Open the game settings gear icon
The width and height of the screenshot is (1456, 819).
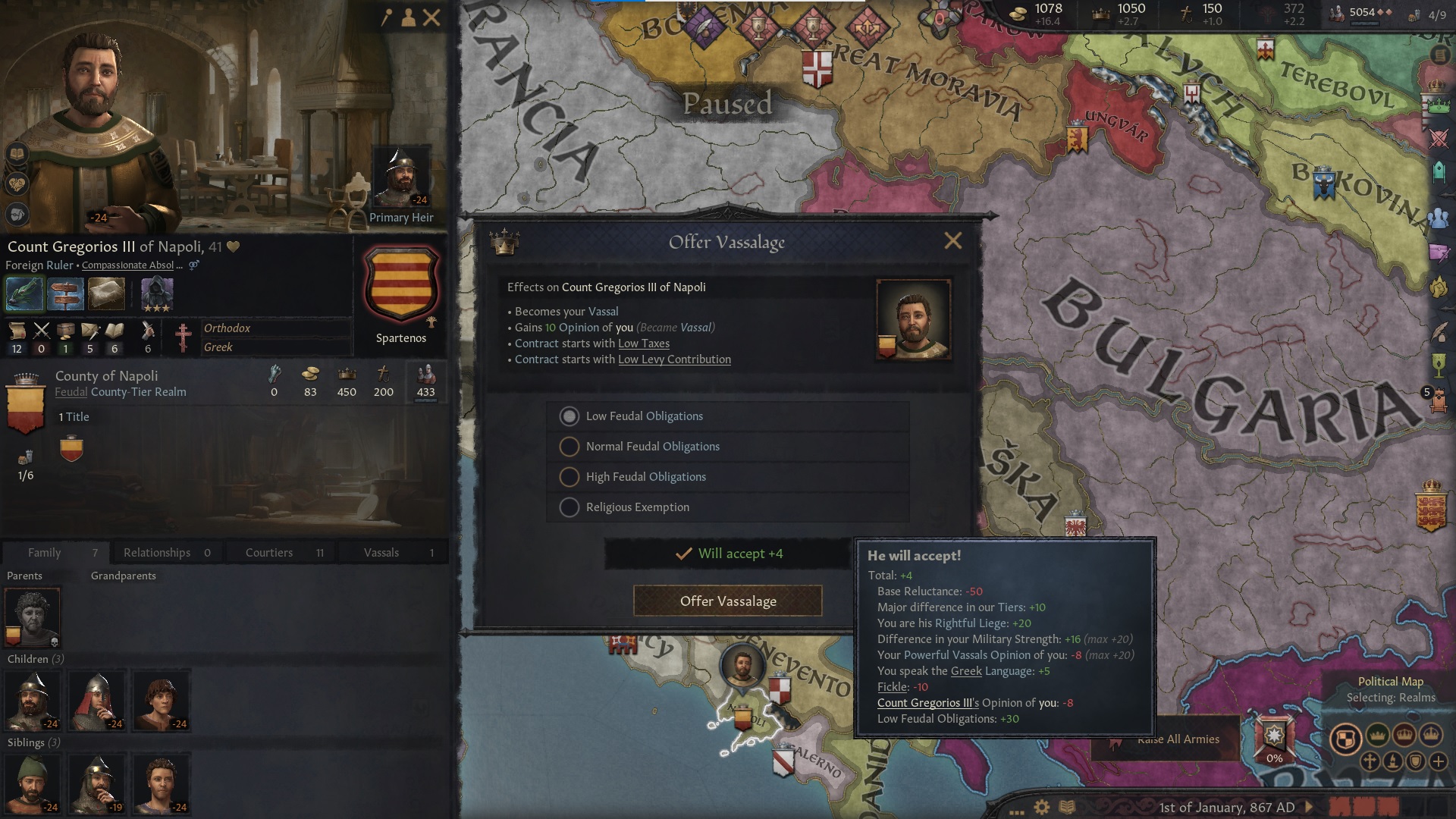coord(1042,808)
